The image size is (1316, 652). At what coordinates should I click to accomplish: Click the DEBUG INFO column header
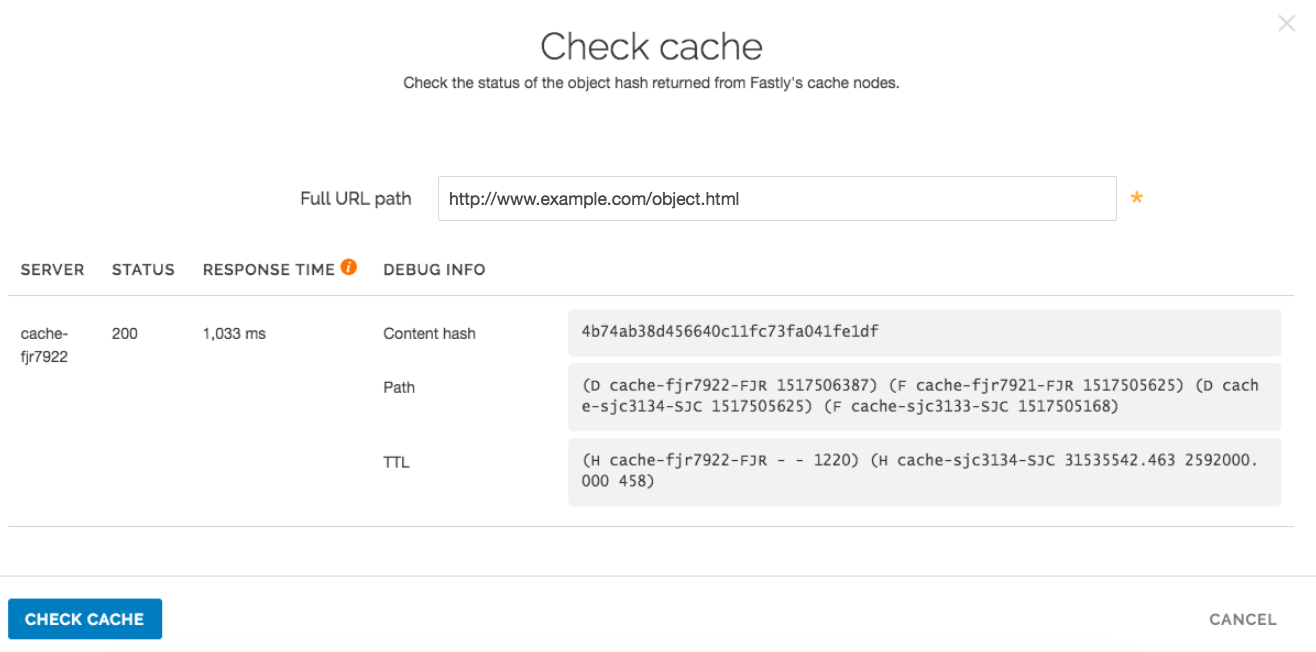click(434, 269)
